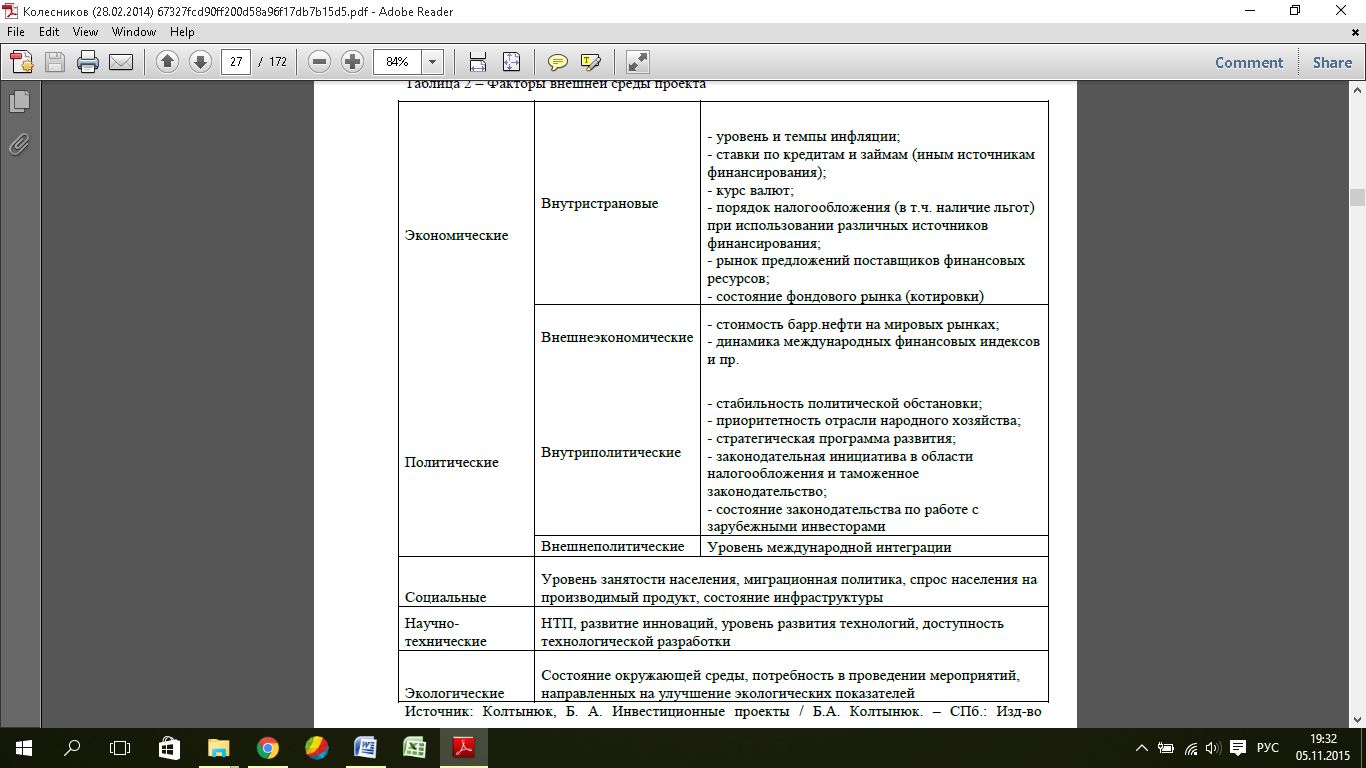Switch input language РУС
The height and width of the screenshot is (768, 1366).
point(1267,748)
